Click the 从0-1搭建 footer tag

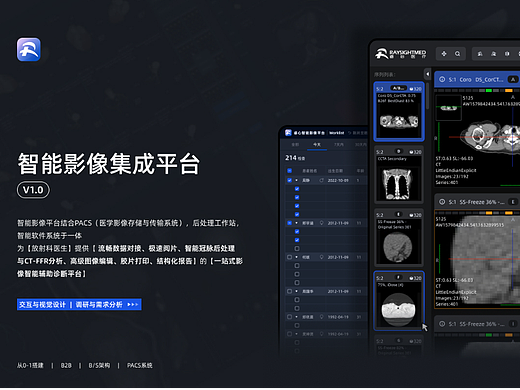click(30, 366)
